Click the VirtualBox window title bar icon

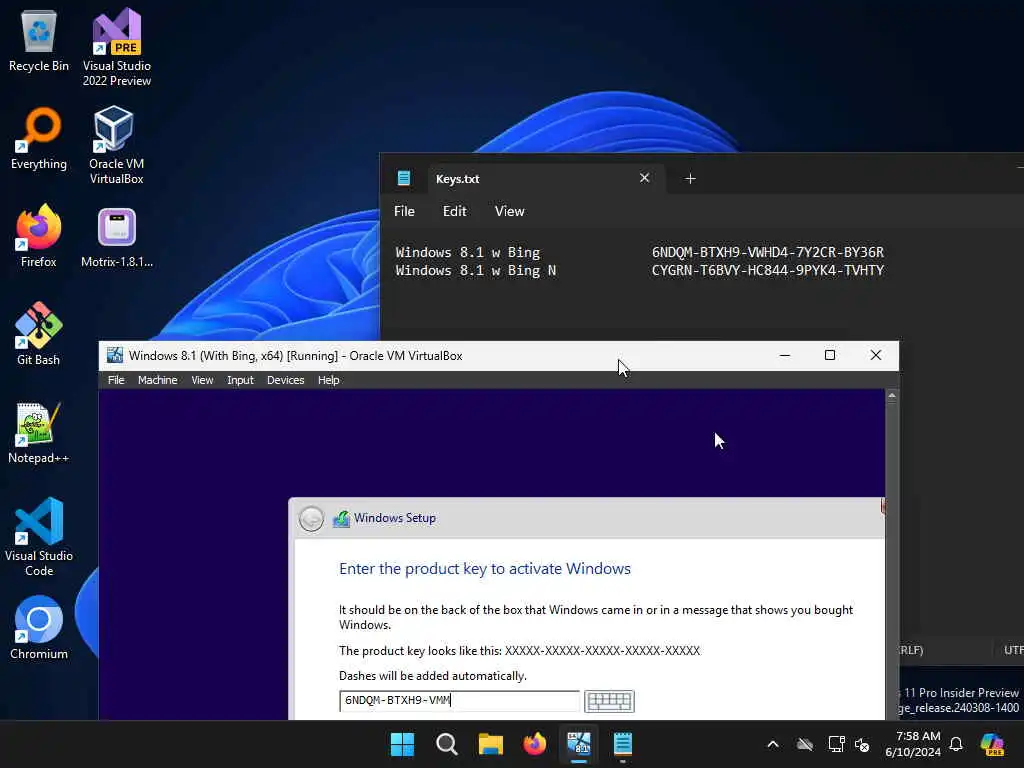point(115,355)
